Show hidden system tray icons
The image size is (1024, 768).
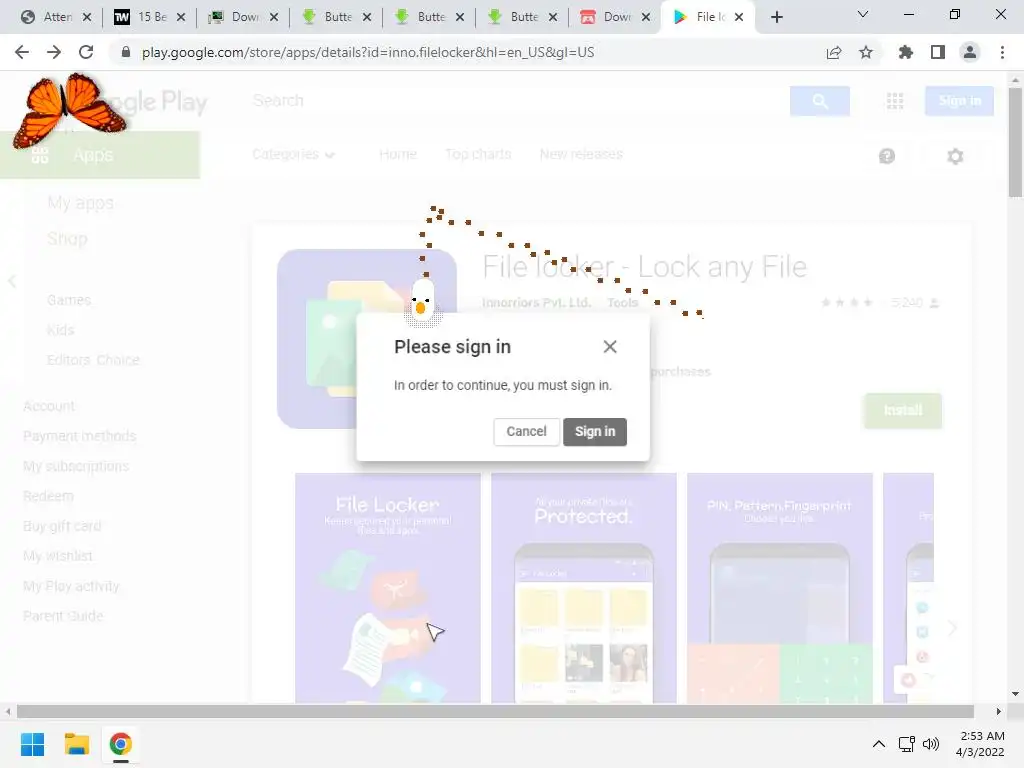[x=879, y=744]
